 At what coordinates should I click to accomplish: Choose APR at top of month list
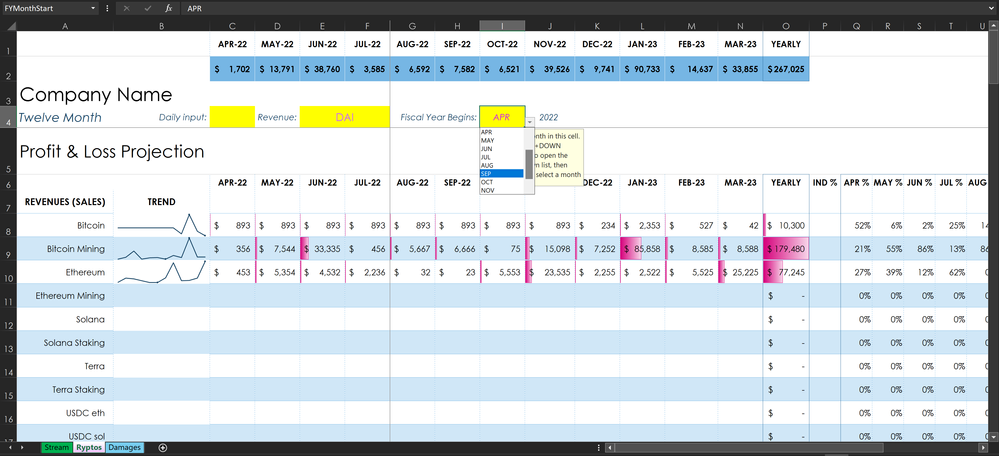point(501,132)
